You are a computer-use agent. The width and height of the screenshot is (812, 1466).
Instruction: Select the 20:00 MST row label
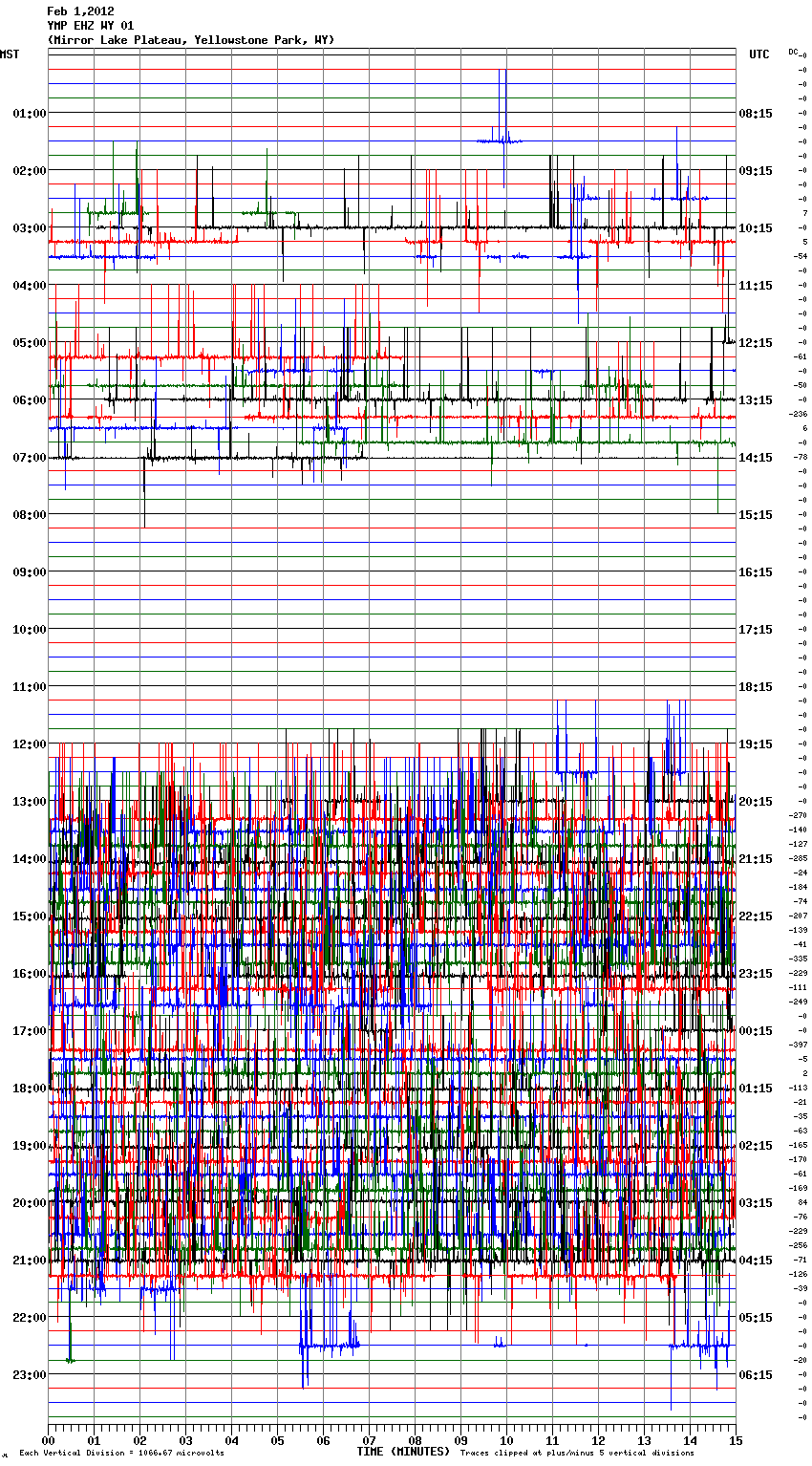30,1203
